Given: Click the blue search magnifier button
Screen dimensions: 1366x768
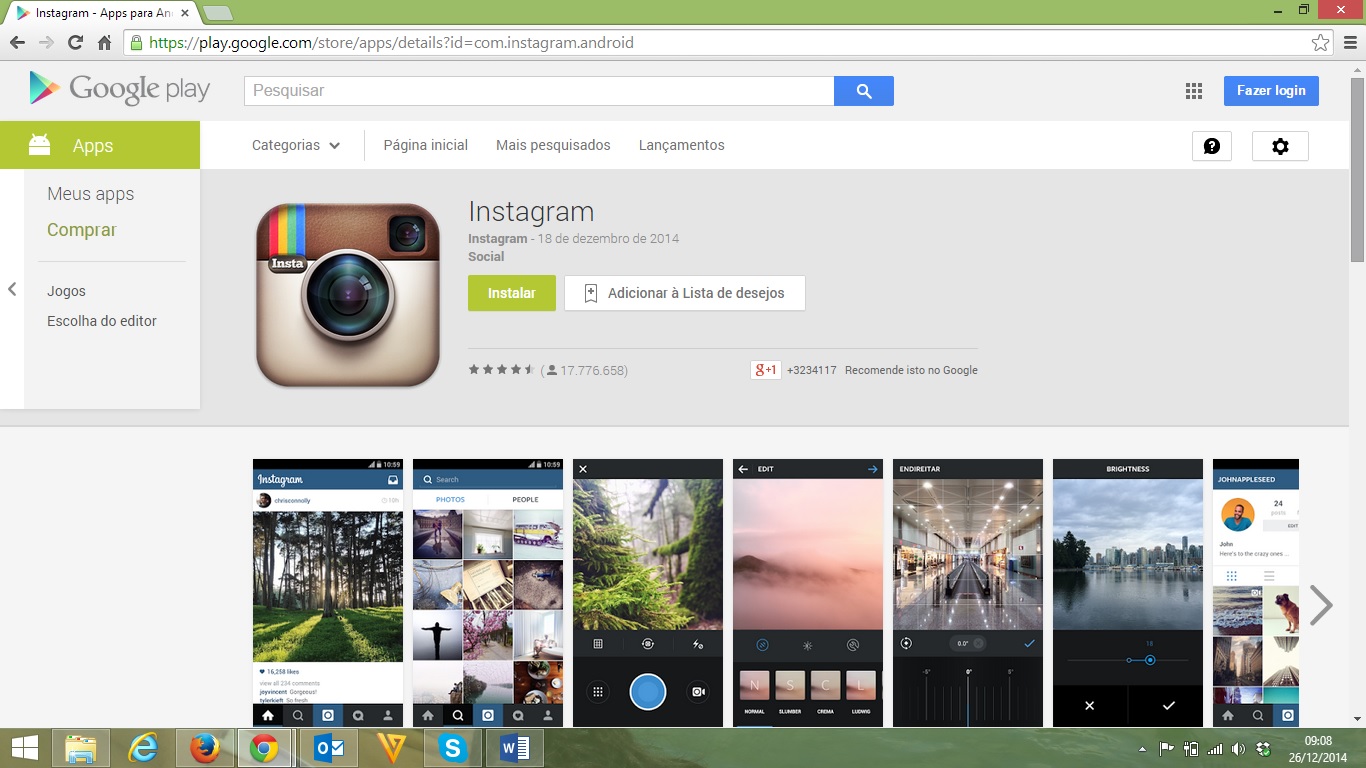Looking at the screenshot, I should [x=863, y=91].
